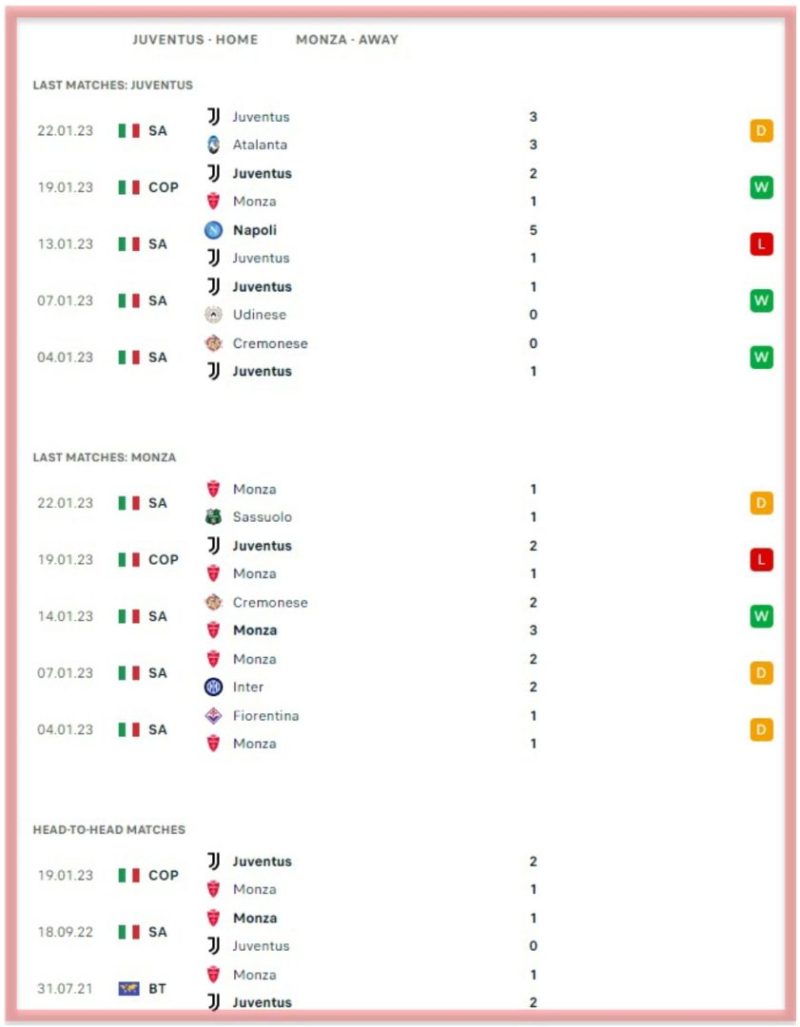The height and width of the screenshot is (1027, 800).
Task: Click the red L badge for Napoli match
Action: [761, 244]
